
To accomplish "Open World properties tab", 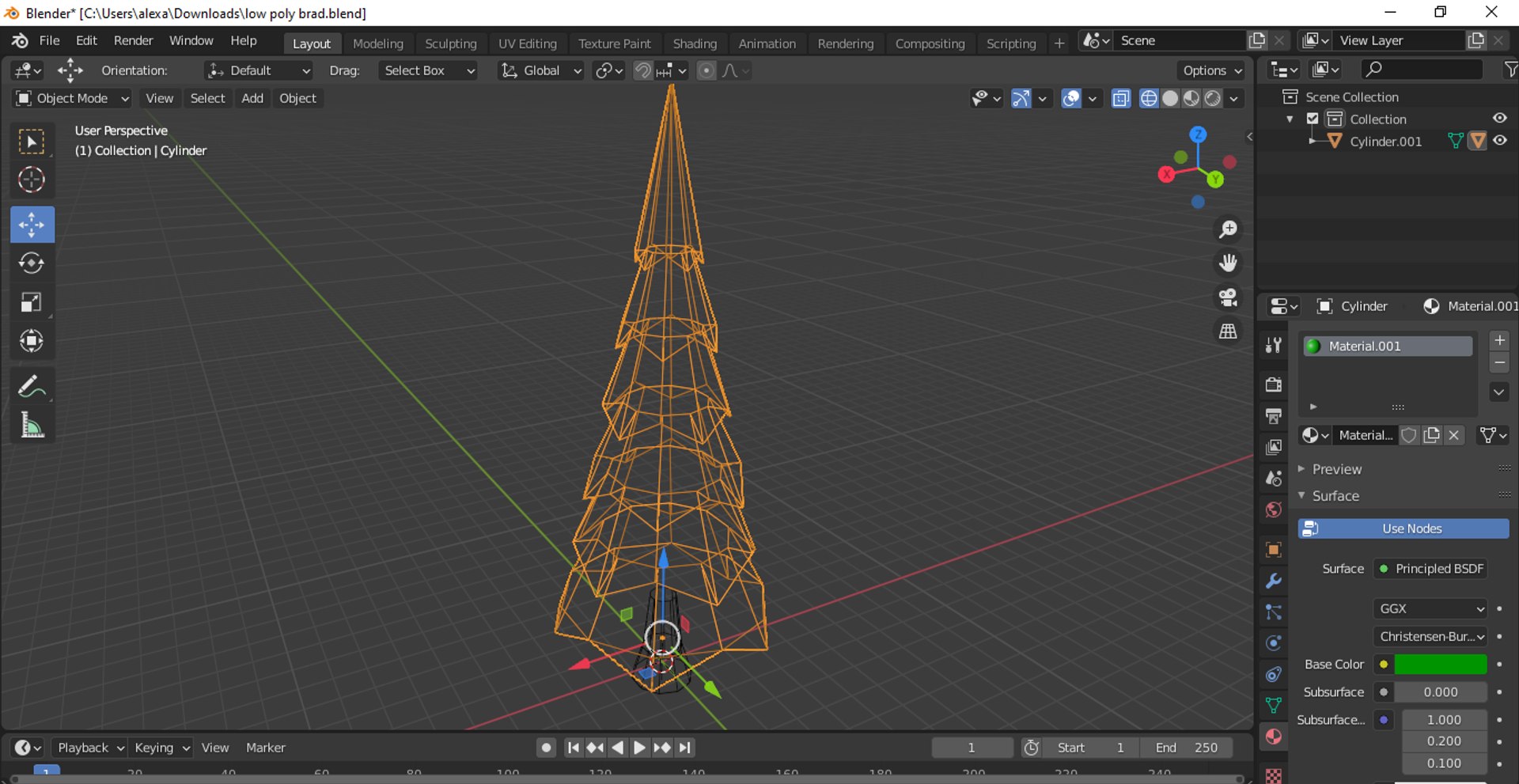I will point(1273,509).
